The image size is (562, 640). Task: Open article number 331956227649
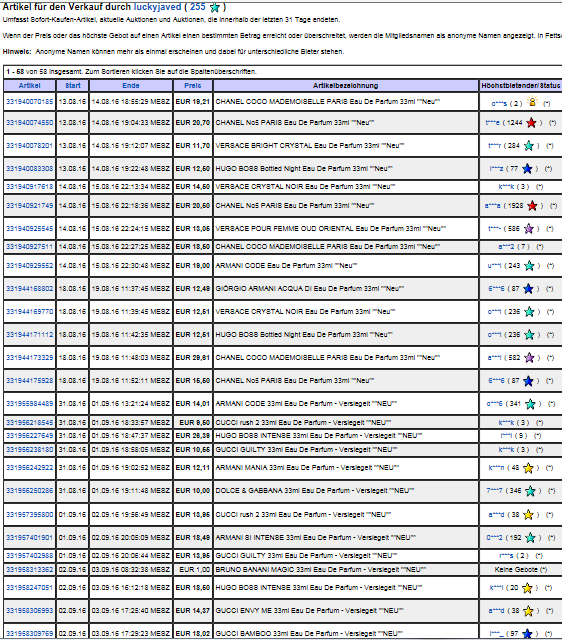(29, 436)
